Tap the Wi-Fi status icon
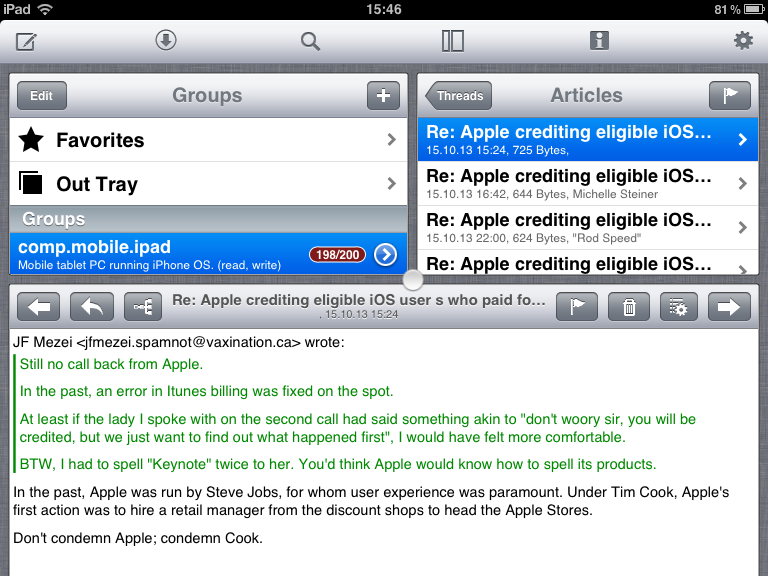This screenshot has width=768, height=576. pyautogui.click(x=45, y=9)
